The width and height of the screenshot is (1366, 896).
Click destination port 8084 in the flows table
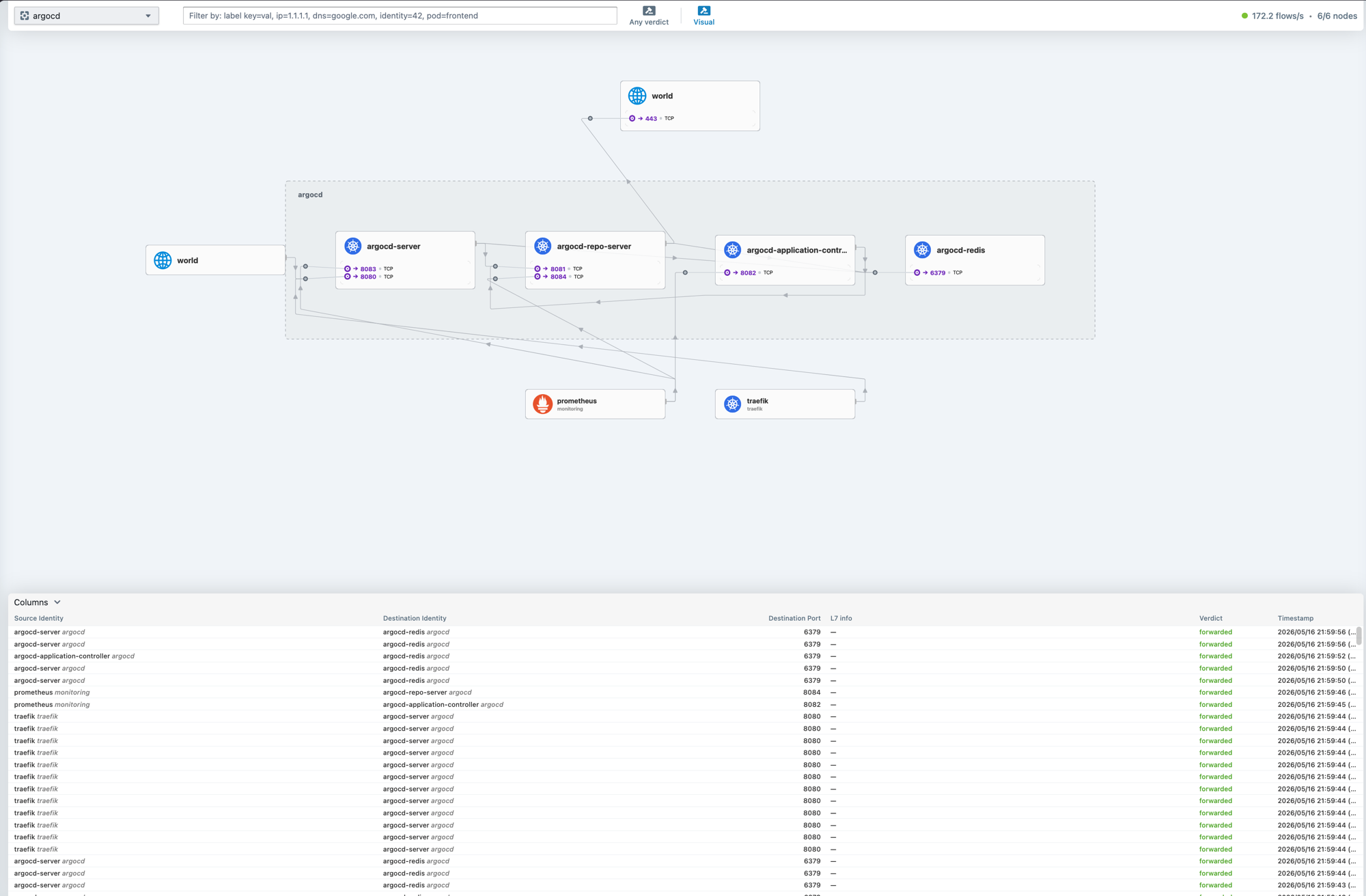pyautogui.click(x=812, y=692)
